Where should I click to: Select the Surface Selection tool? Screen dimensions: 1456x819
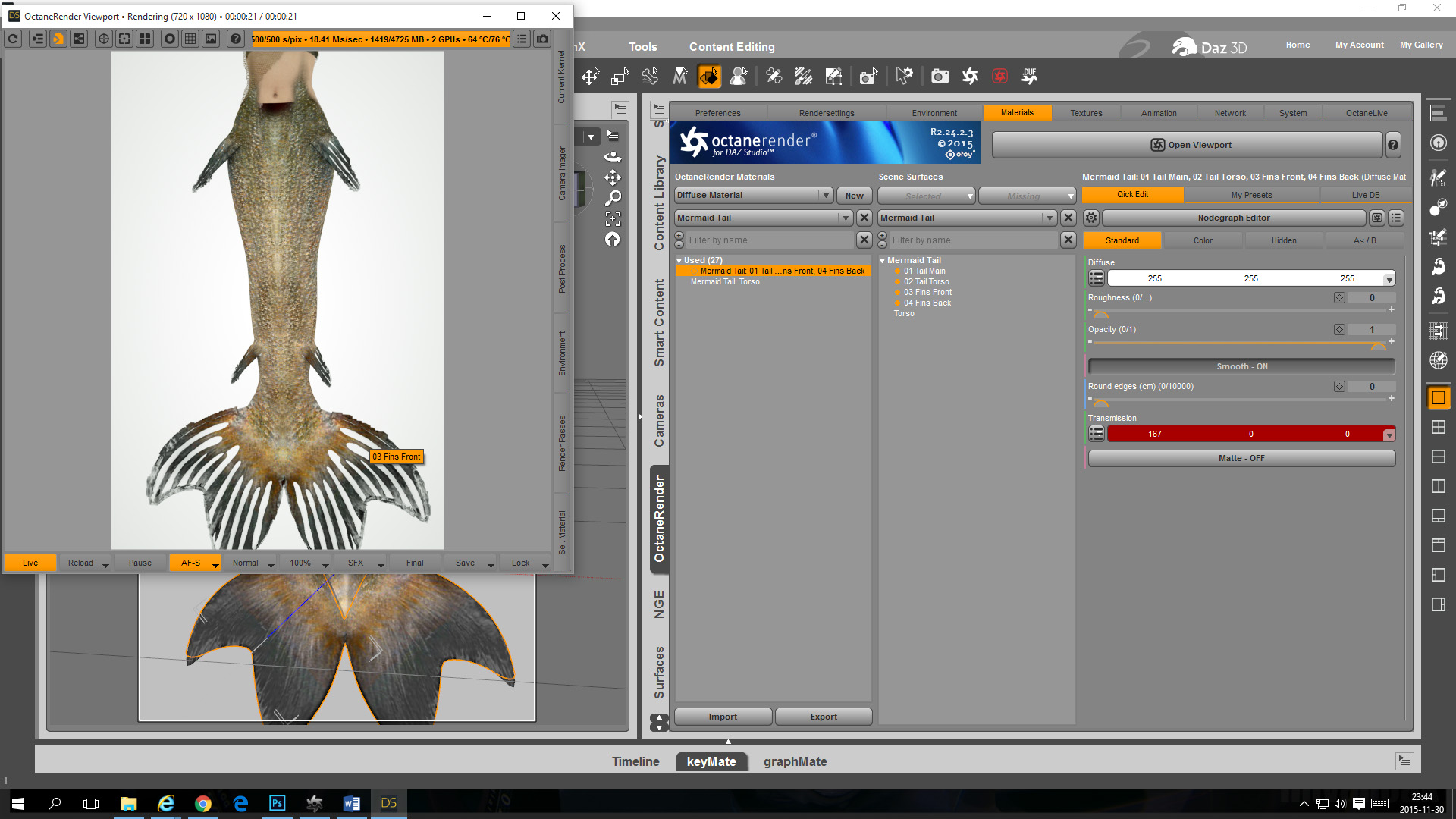[709, 76]
